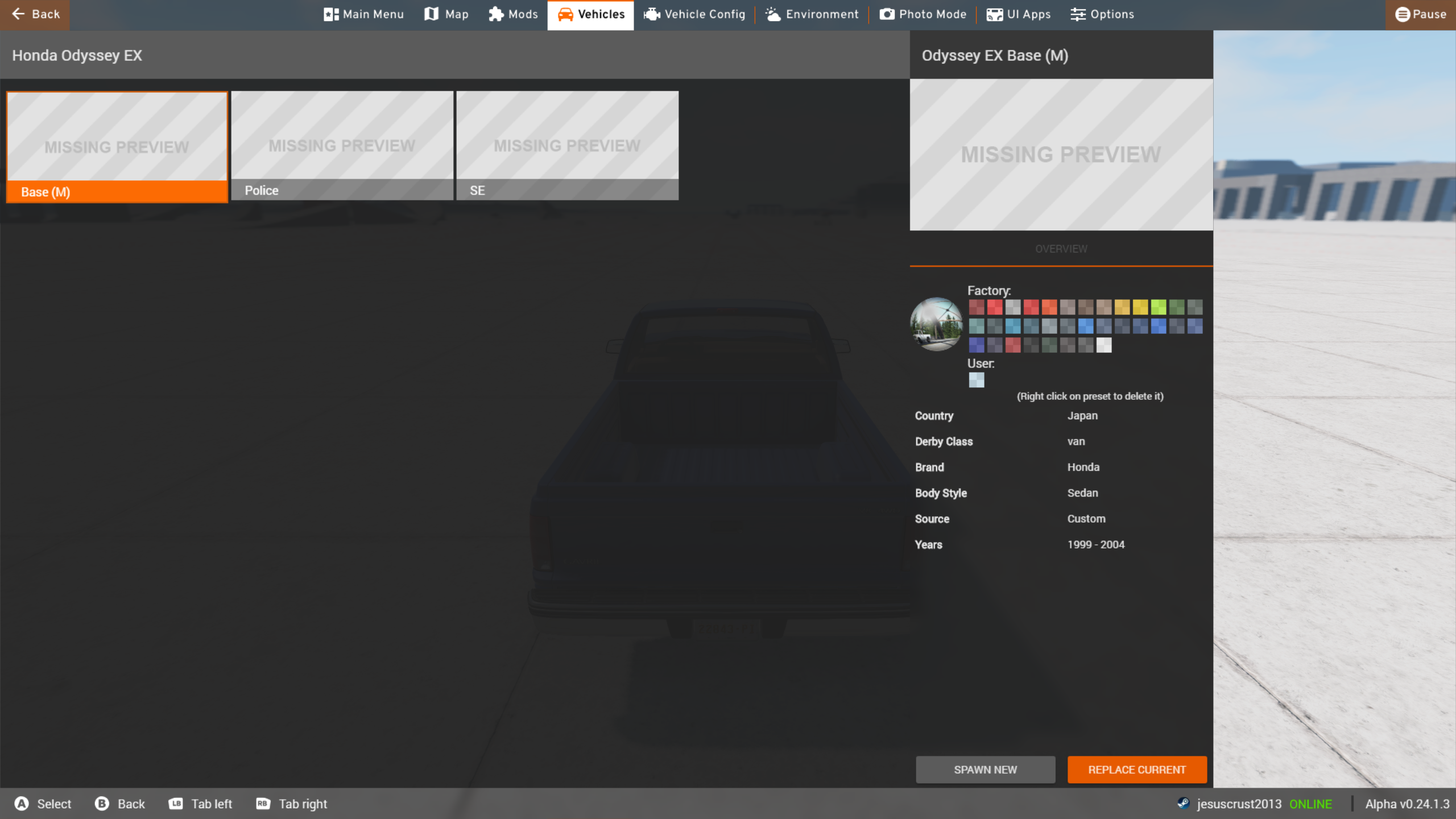Click the green ONLINE status
Image resolution: width=1456 pixels, height=819 pixels.
pyautogui.click(x=1310, y=804)
